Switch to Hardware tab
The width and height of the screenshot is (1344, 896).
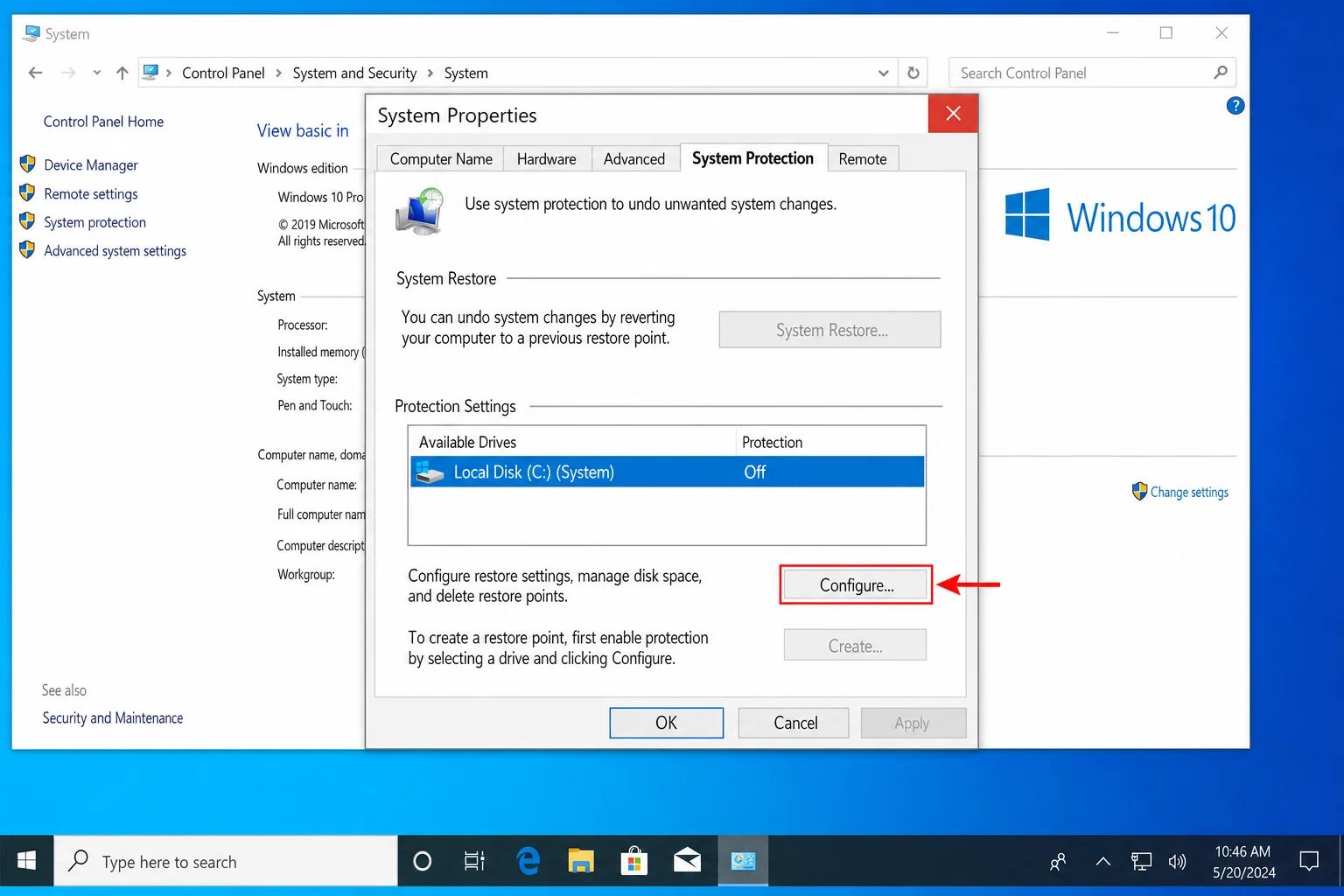[547, 159]
